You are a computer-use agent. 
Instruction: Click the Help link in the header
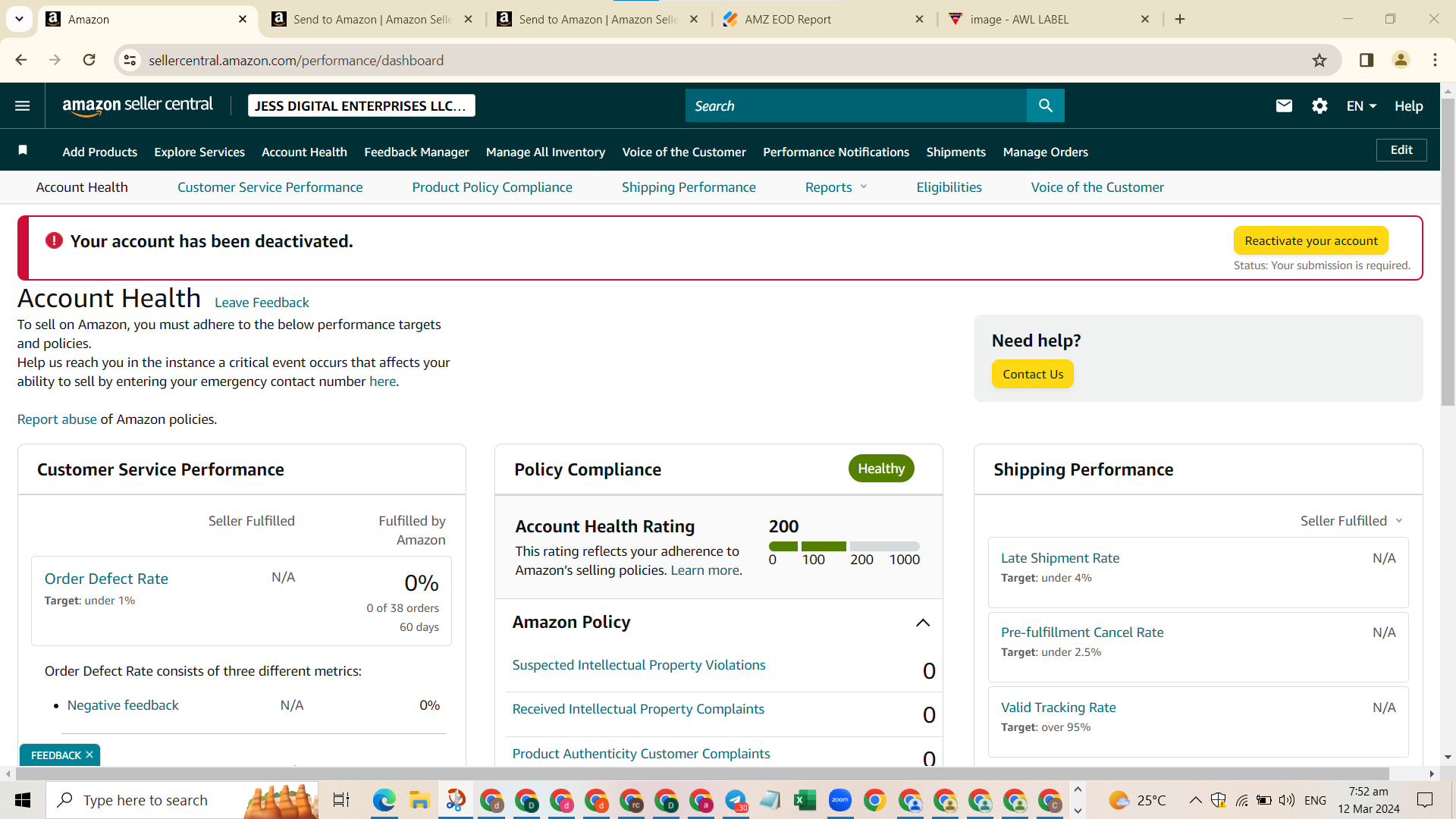tap(1408, 106)
